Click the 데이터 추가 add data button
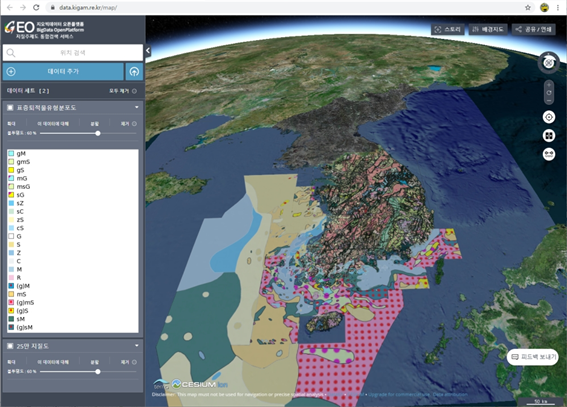Image resolution: width=567 pixels, height=407 pixels. click(x=63, y=72)
